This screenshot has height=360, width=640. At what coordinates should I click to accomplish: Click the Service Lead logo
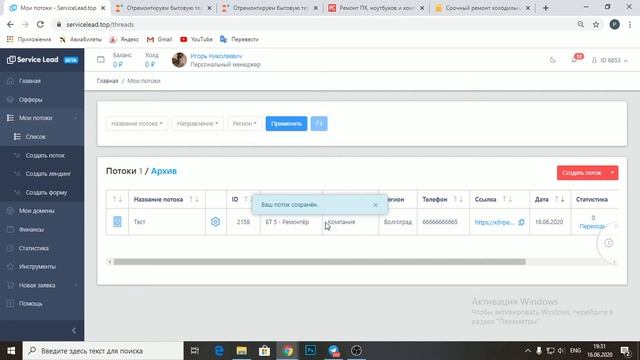[33, 60]
